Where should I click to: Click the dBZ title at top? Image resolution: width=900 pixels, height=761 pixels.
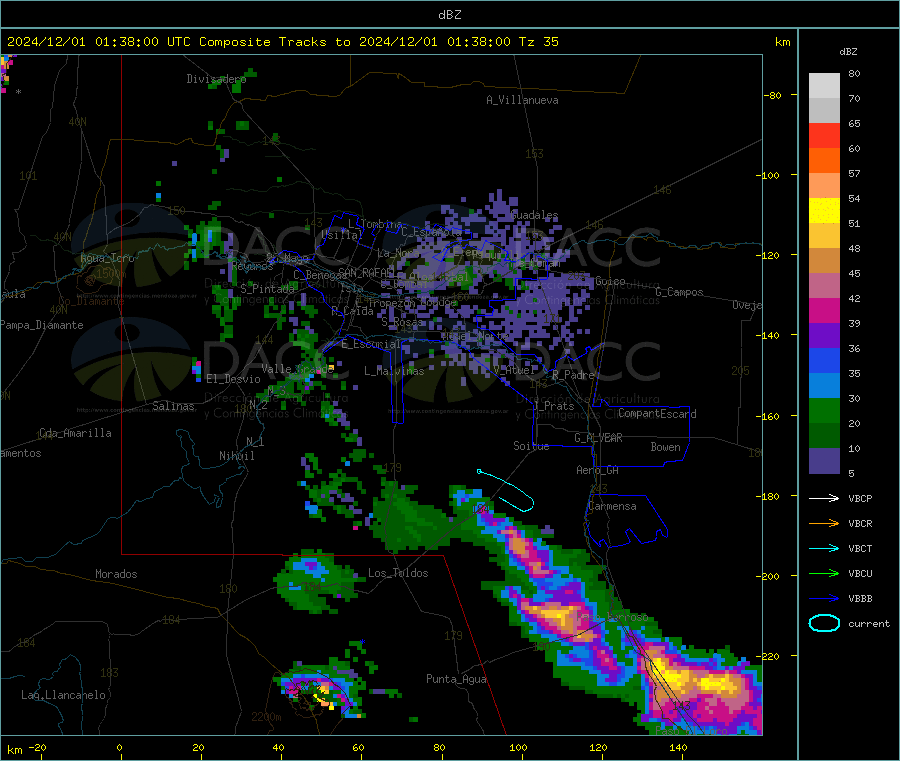[449, 15]
